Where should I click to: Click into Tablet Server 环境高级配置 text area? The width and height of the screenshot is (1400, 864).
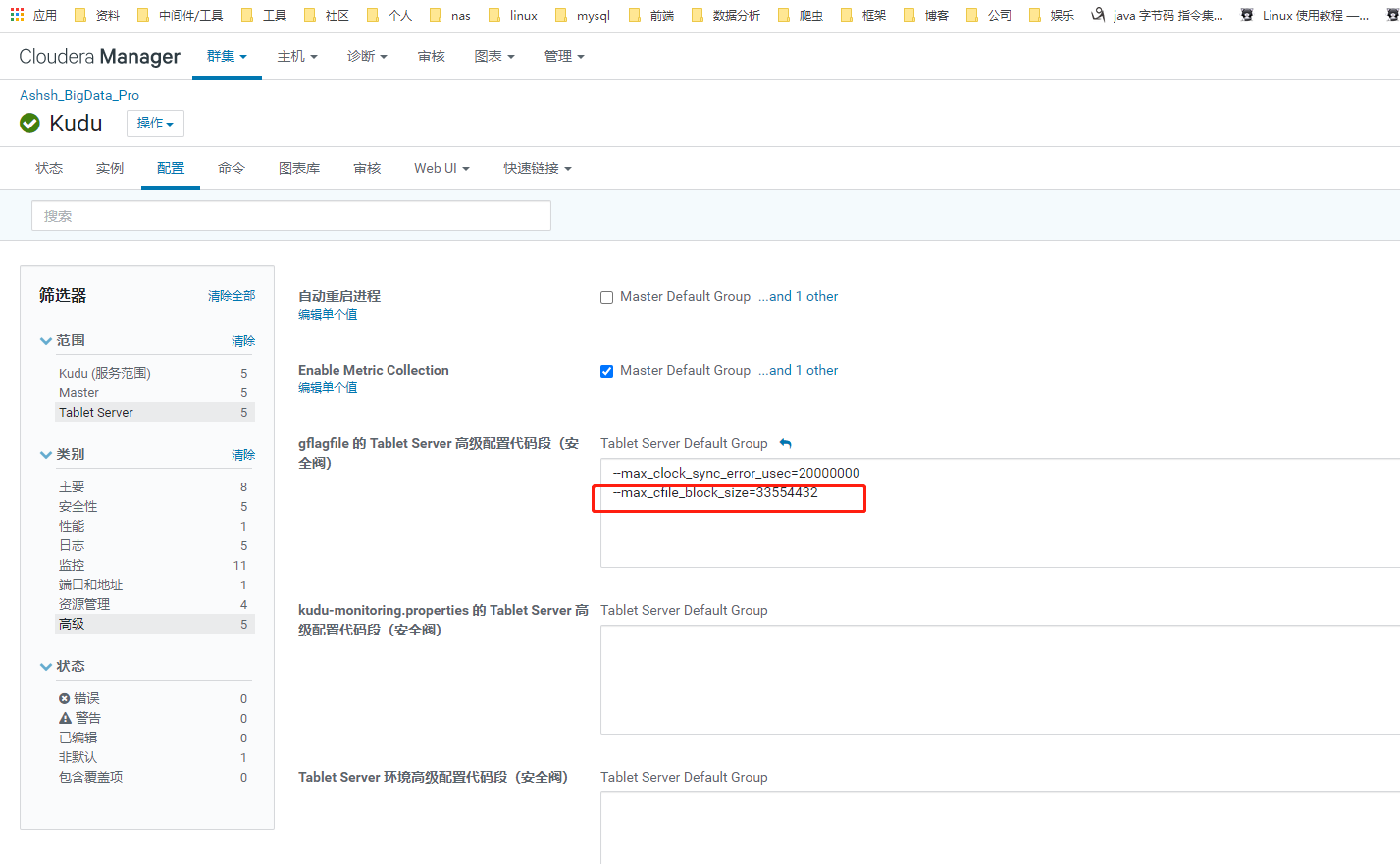(1000, 828)
